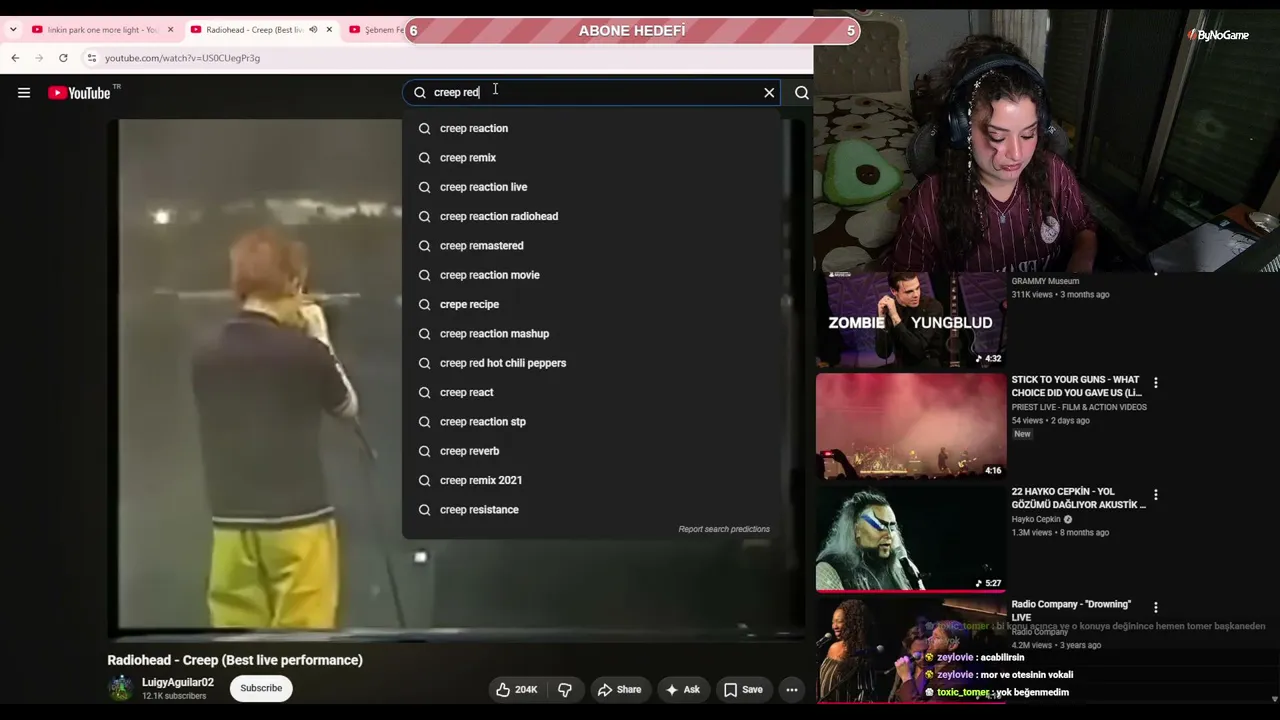This screenshot has height=720, width=1280.
Task: Submit search with the magnifier button
Action: click(802, 93)
